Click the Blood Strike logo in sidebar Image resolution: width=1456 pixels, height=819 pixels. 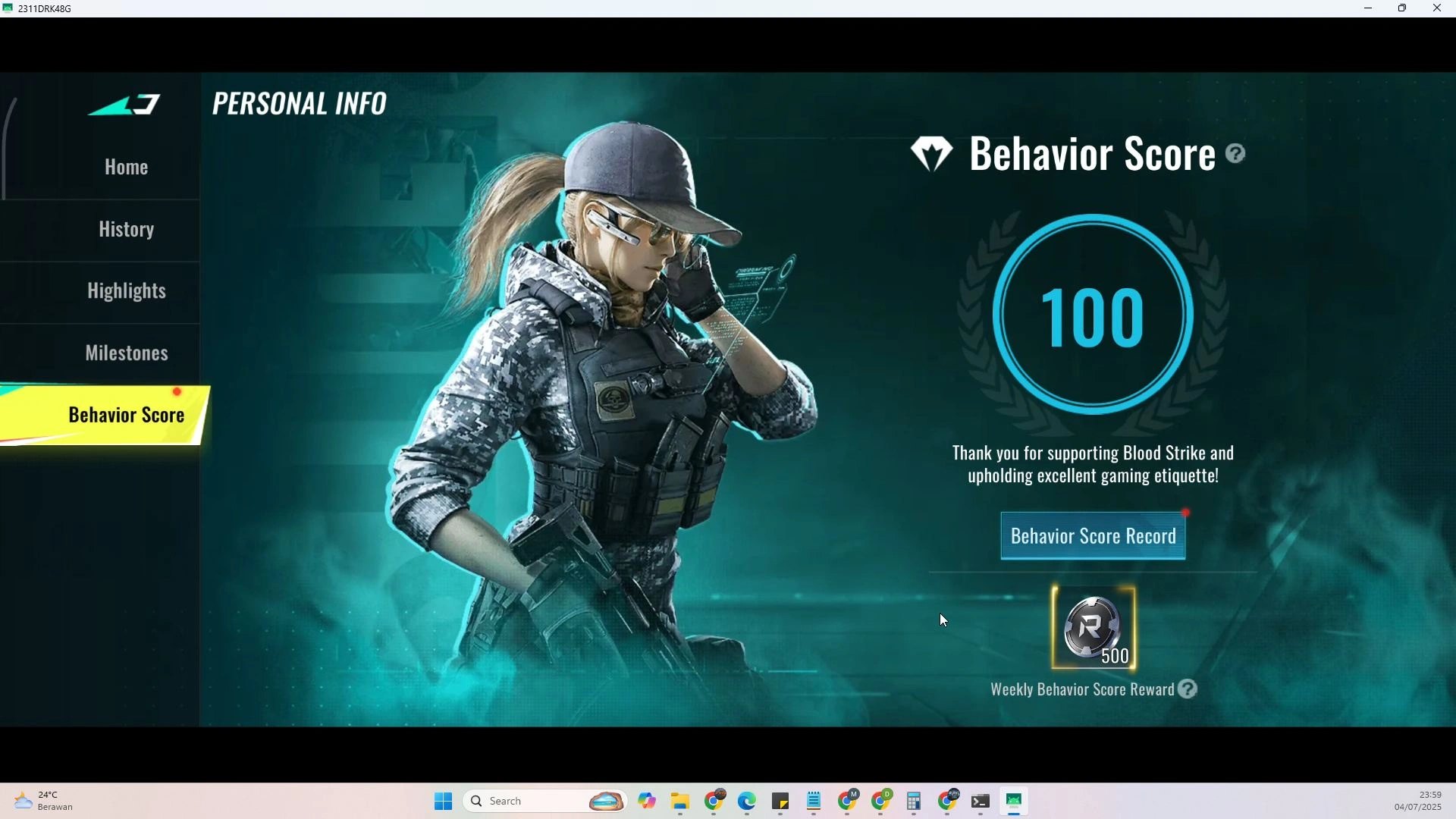125,105
